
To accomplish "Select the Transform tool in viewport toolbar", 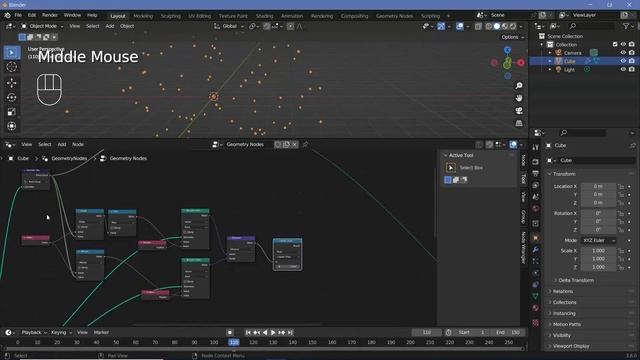I will coord(11,126).
